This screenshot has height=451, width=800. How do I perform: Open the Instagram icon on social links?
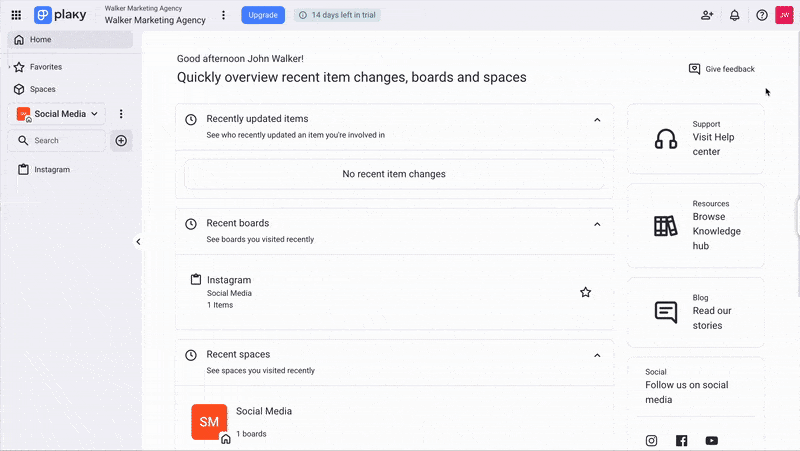pos(652,440)
